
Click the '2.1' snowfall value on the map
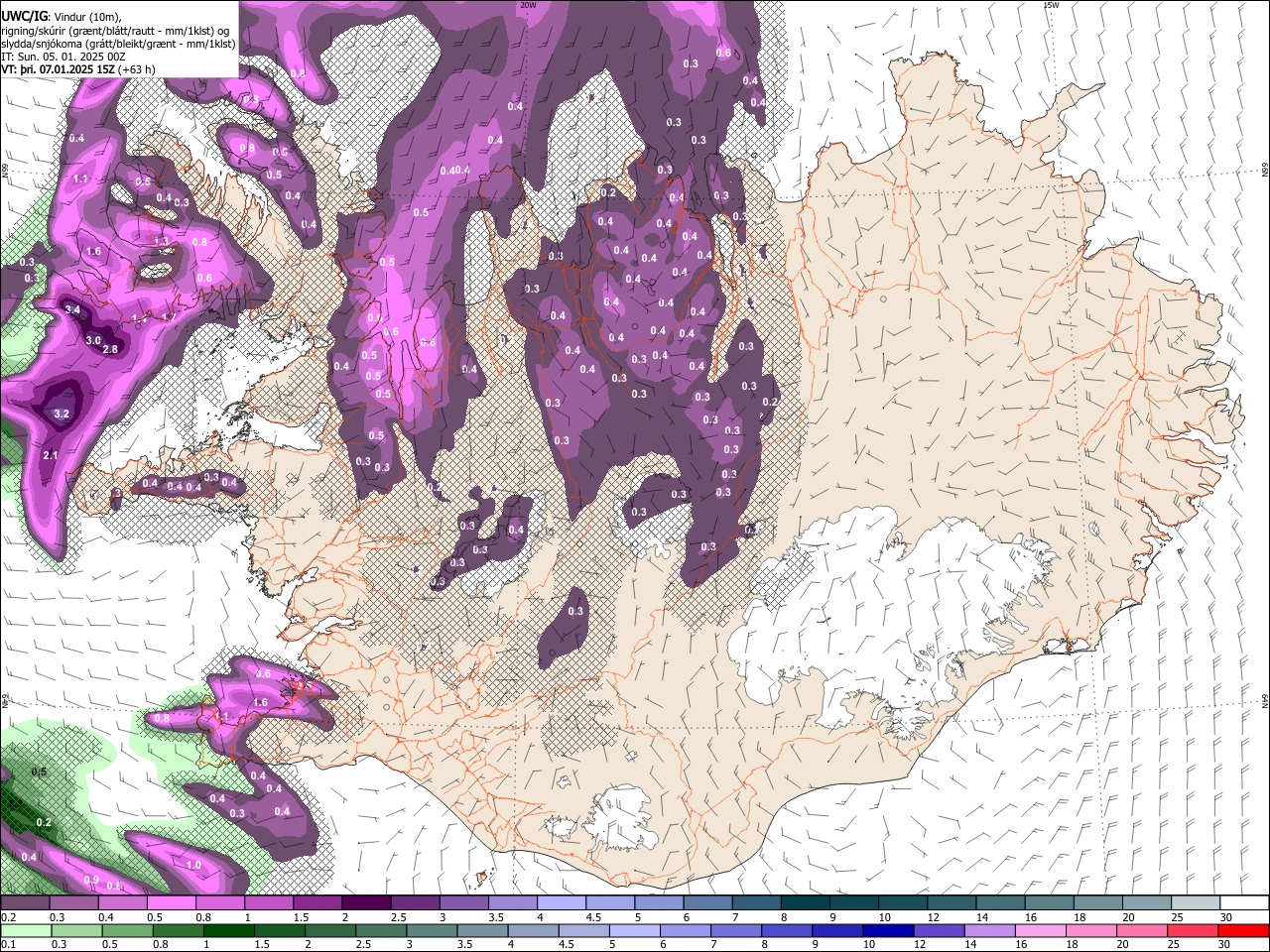[52, 455]
